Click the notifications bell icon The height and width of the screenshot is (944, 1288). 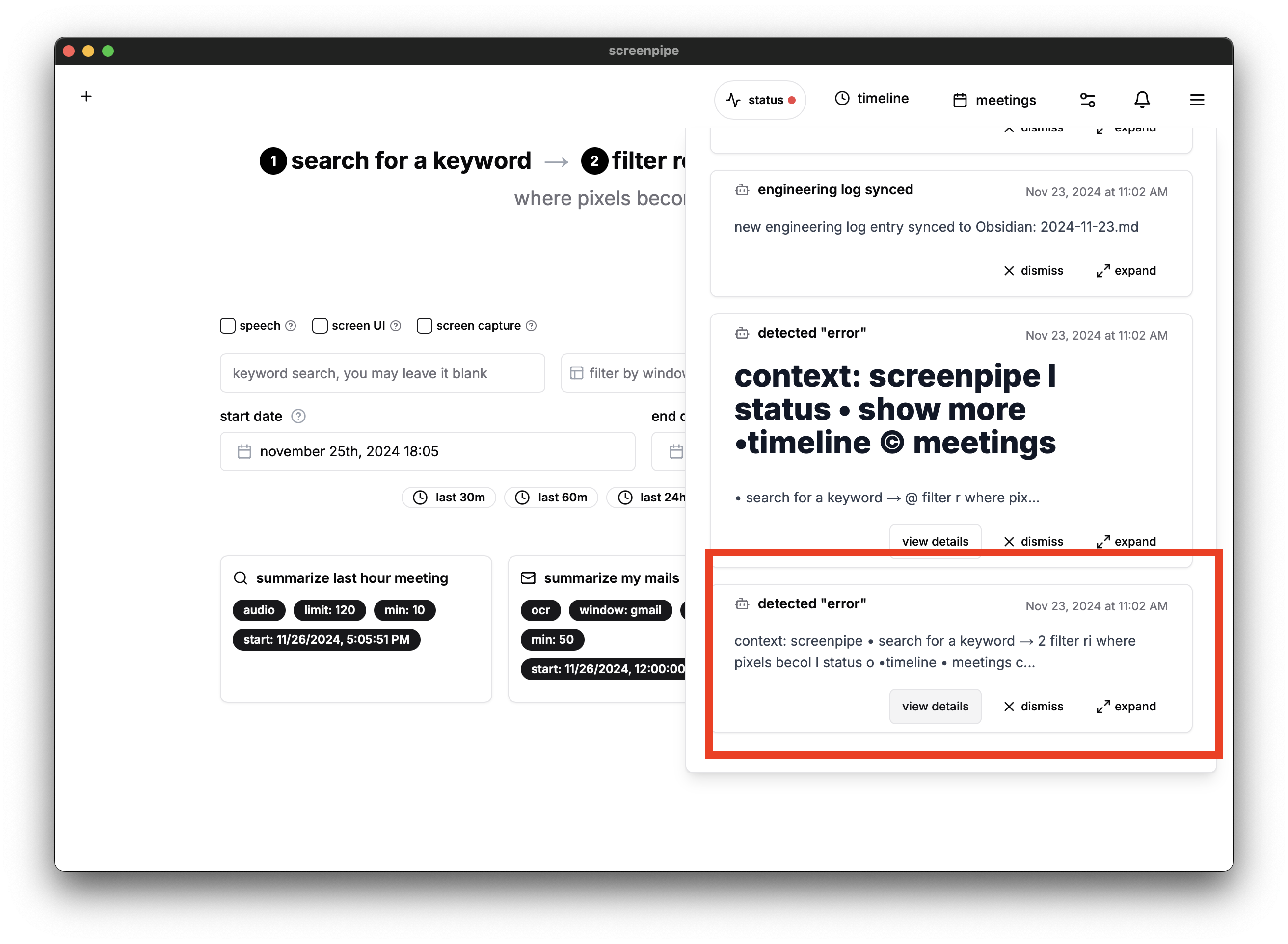(x=1143, y=98)
